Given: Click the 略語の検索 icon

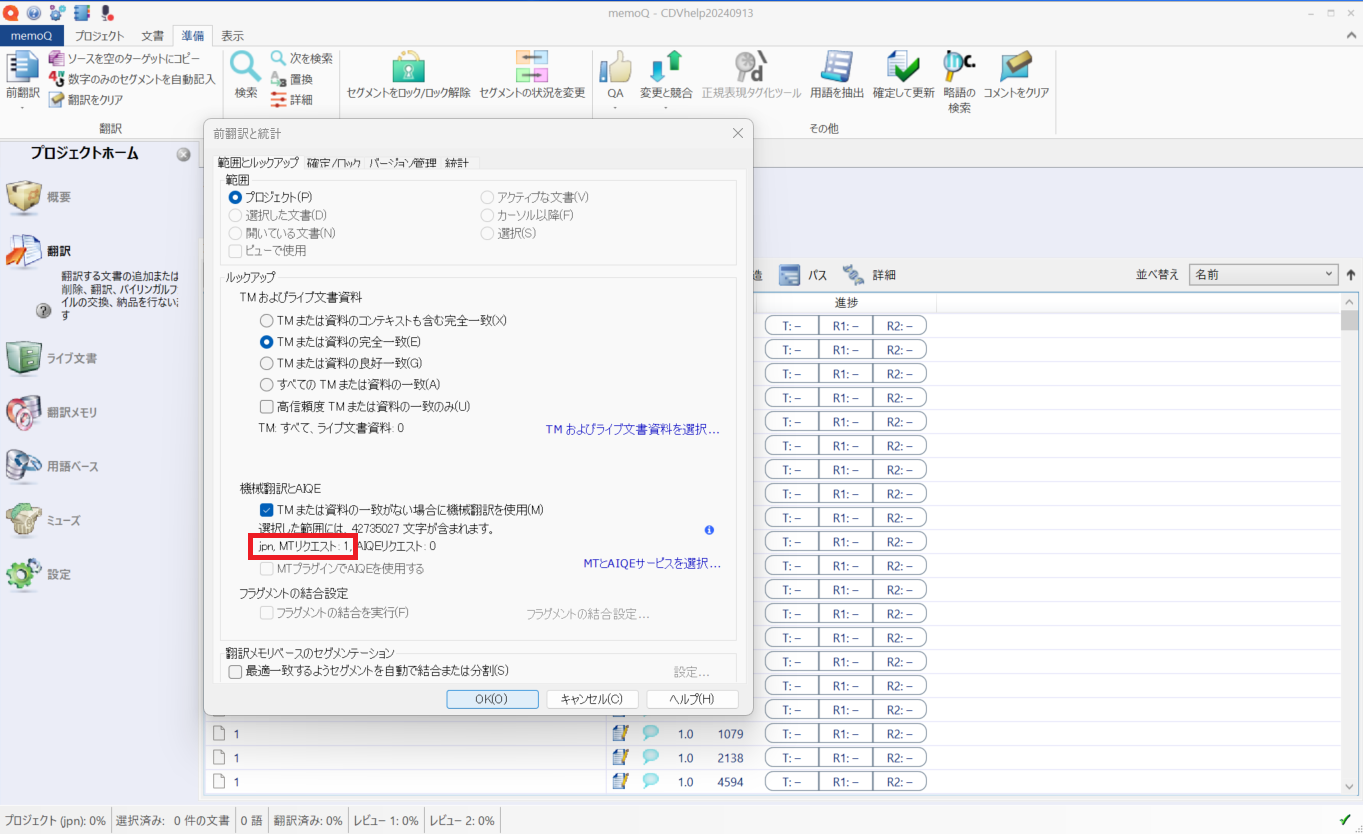Looking at the screenshot, I should pyautogui.click(x=959, y=66).
